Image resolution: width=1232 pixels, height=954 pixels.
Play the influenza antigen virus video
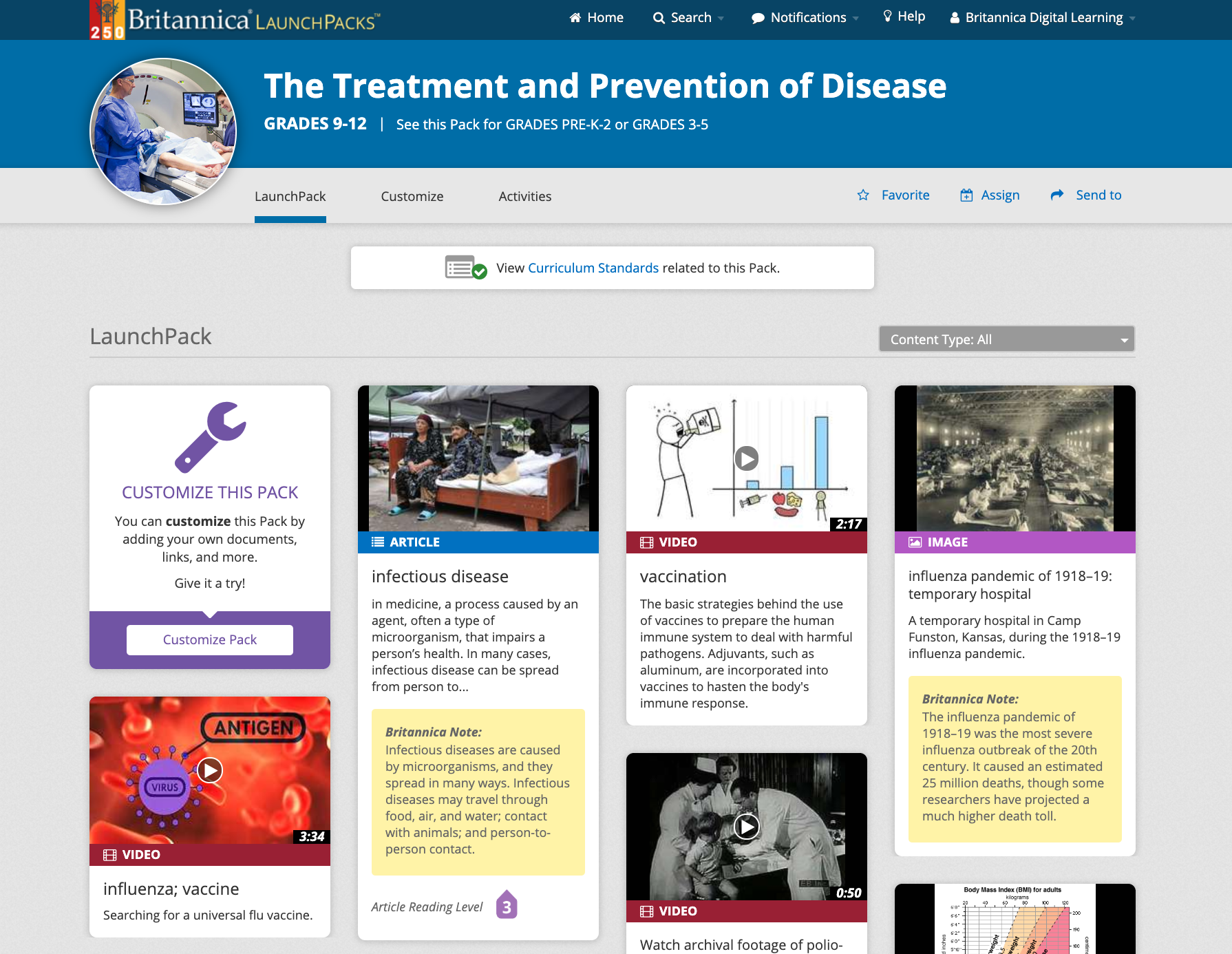click(210, 770)
